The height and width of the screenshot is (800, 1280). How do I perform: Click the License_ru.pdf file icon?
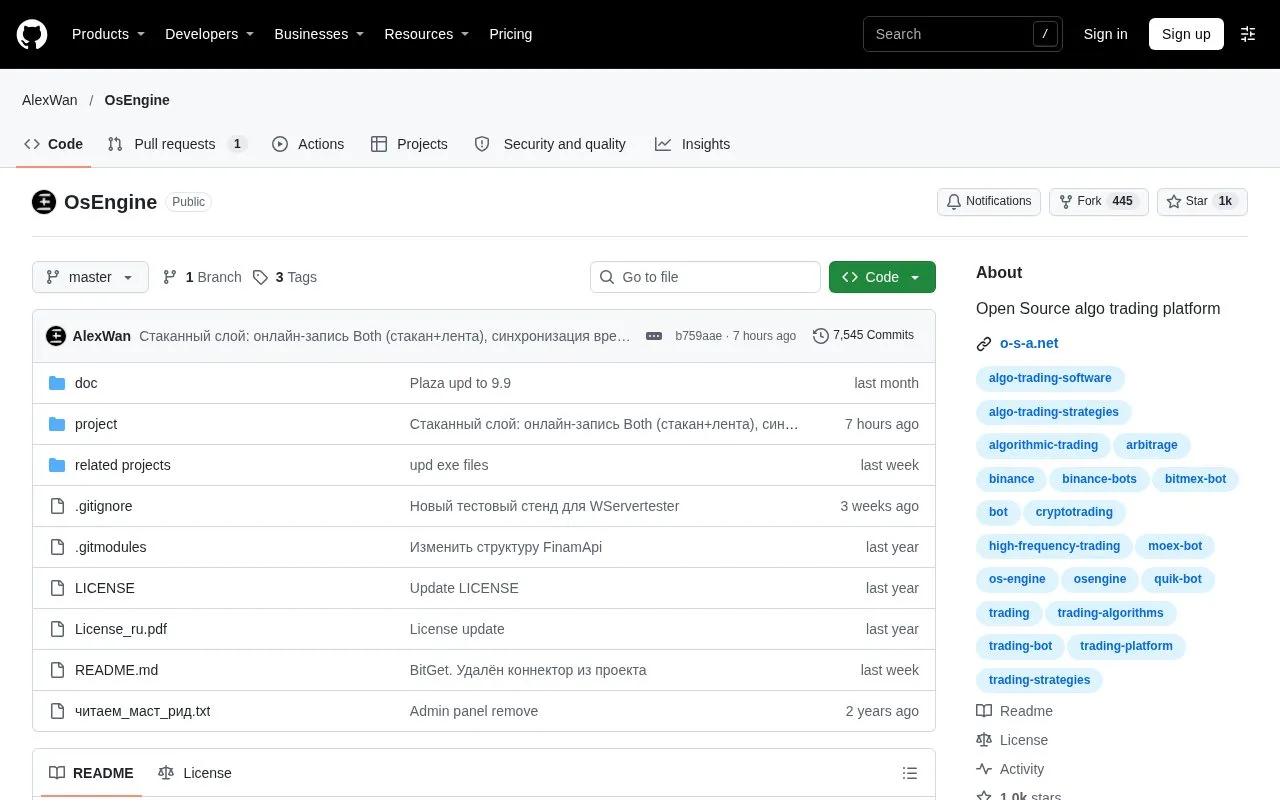pos(57,629)
